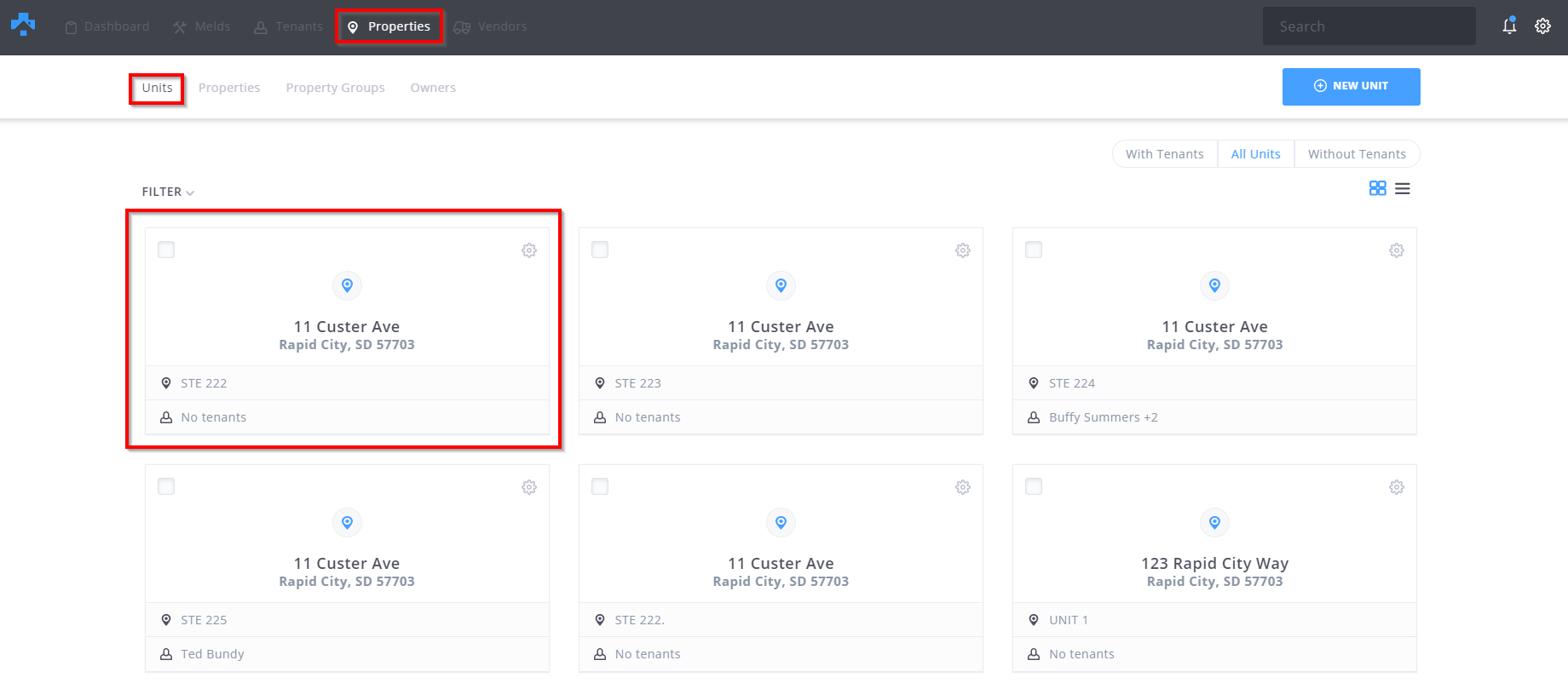Click the STE 222. unit label

point(639,620)
